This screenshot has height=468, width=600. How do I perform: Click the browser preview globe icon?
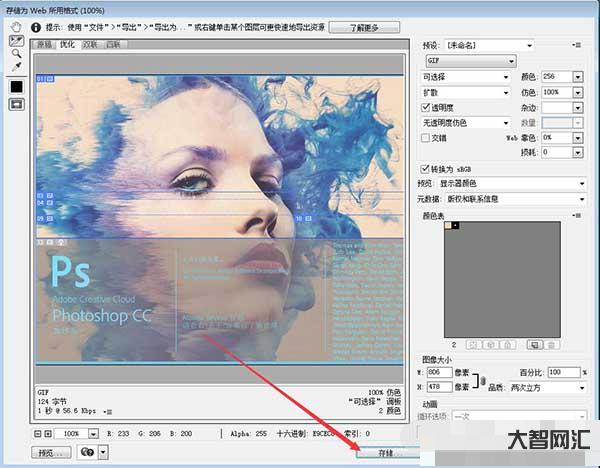tap(87, 452)
